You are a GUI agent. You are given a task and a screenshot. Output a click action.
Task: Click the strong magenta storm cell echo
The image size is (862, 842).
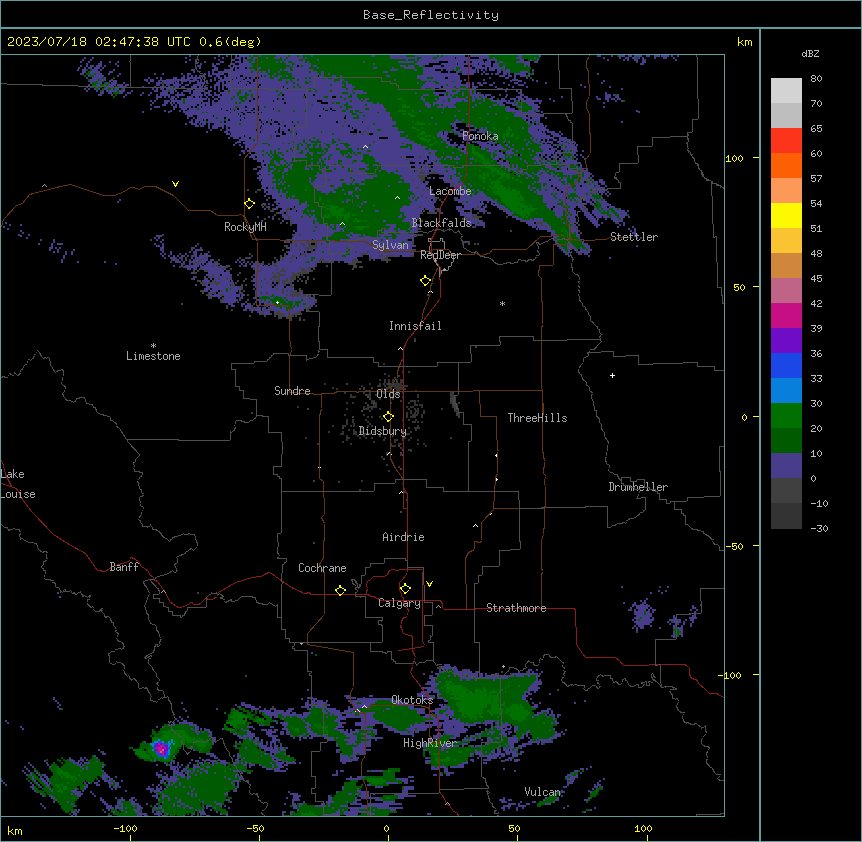pyautogui.click(x=161, y=748)
